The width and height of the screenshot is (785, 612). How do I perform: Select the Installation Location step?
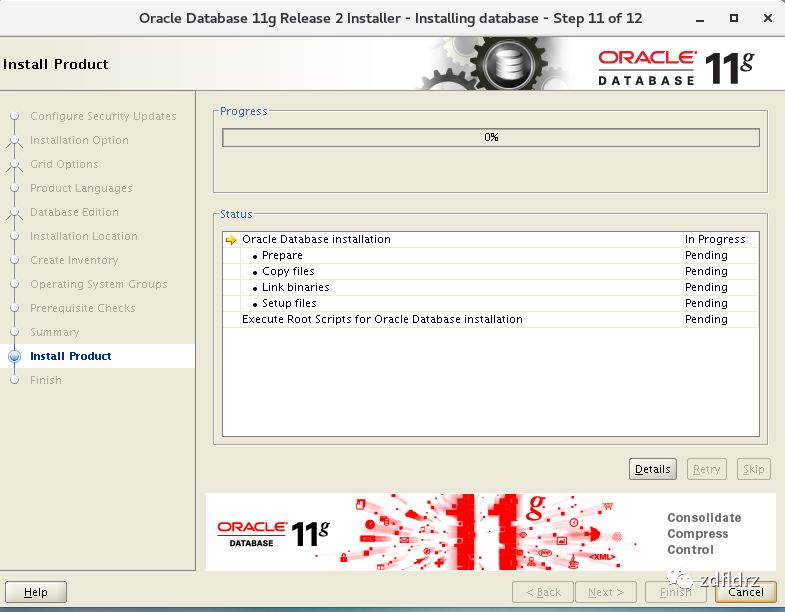coord(84,236)
